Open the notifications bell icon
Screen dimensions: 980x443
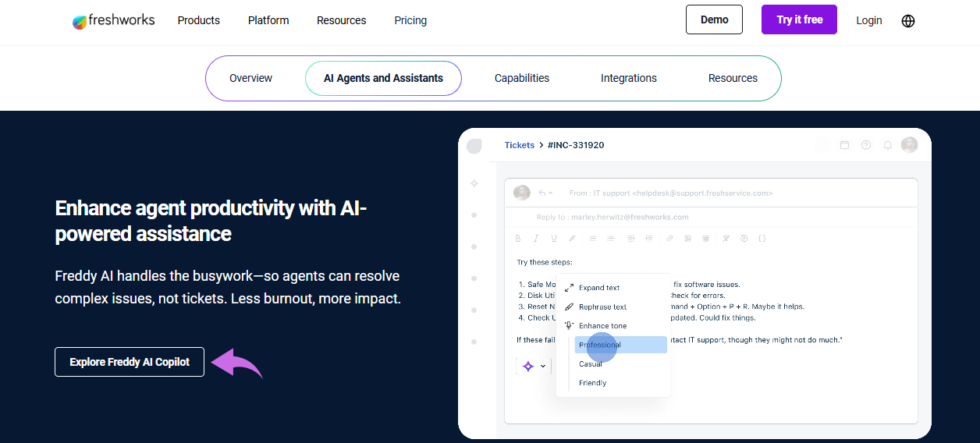(887, 145)
